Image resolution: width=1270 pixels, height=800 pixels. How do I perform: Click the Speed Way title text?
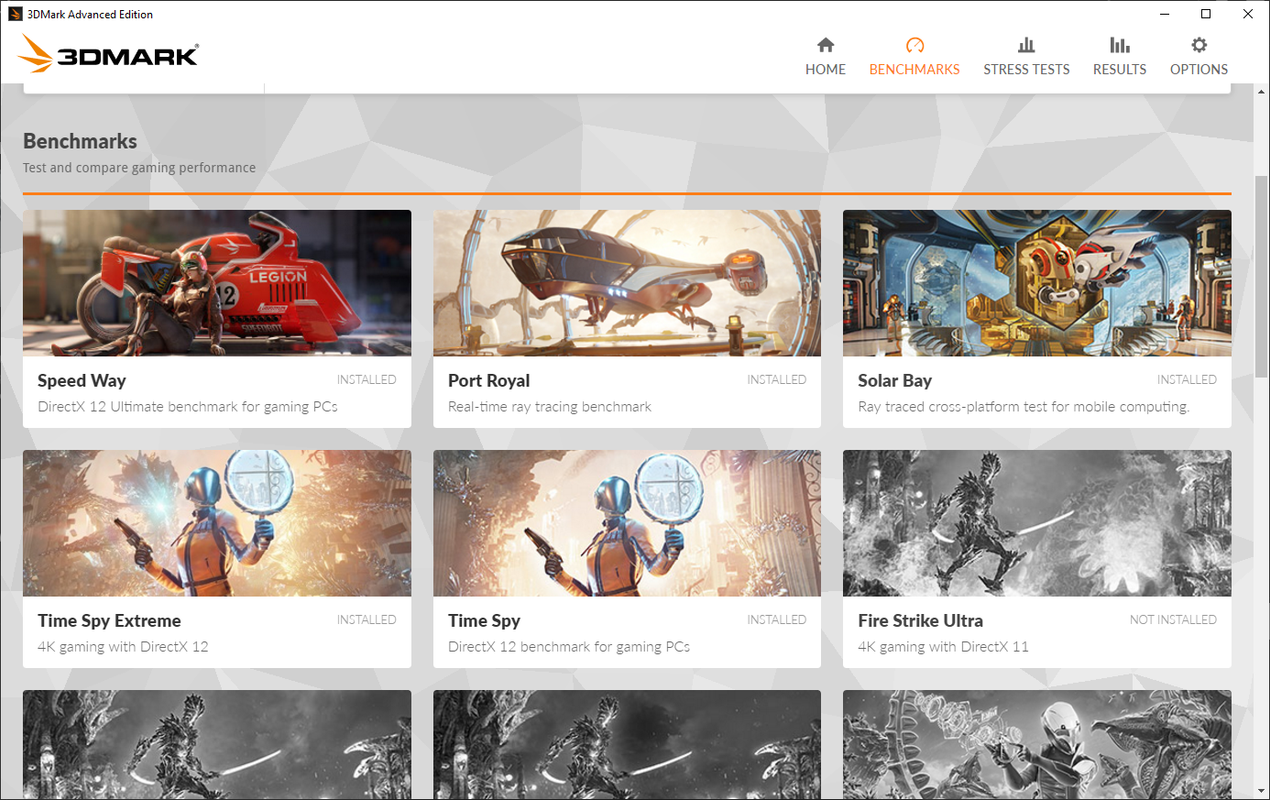(x=82, y=381)
